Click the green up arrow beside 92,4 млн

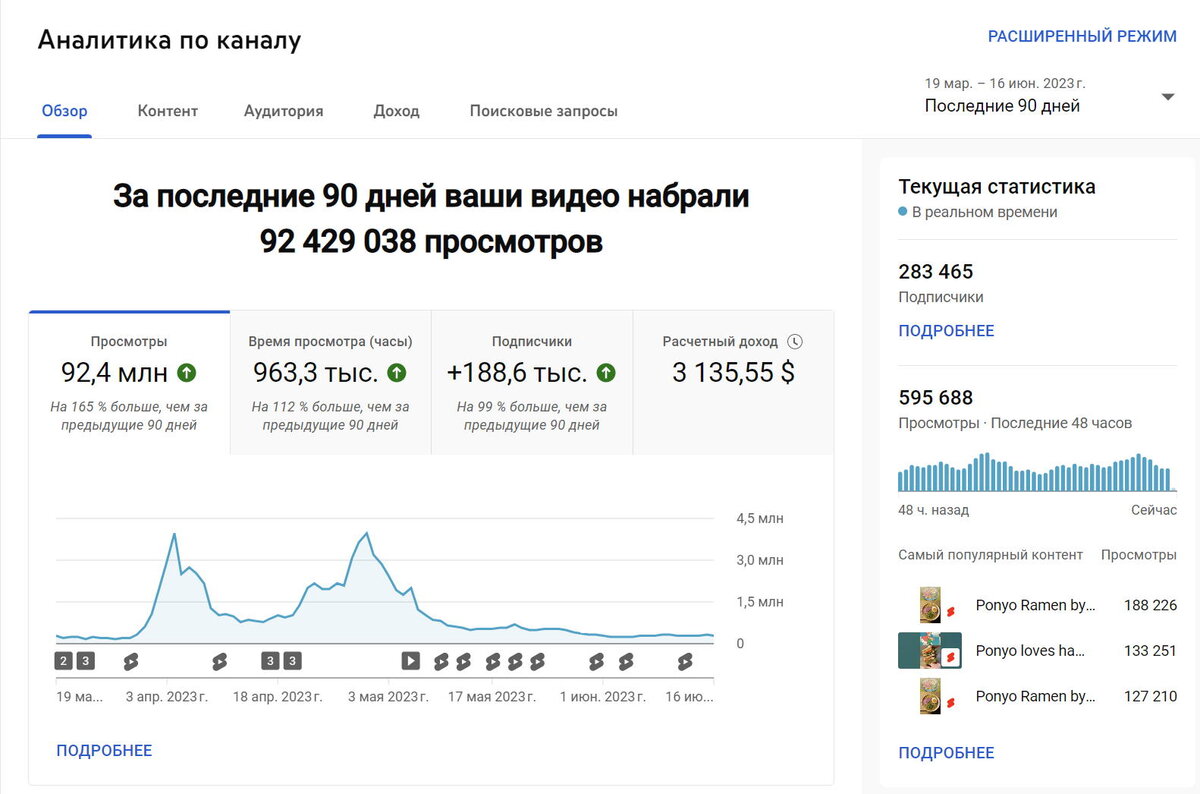click(x=186, y=373)
